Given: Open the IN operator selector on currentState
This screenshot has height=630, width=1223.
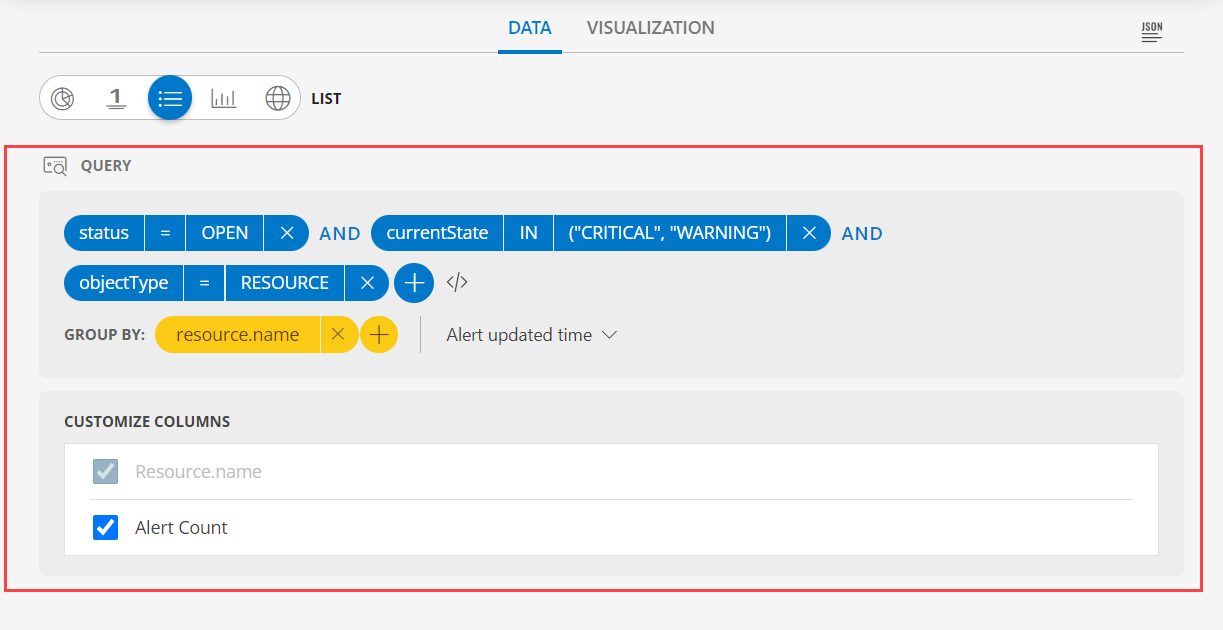Looking at the screenshot, I should tap(528, 232).
